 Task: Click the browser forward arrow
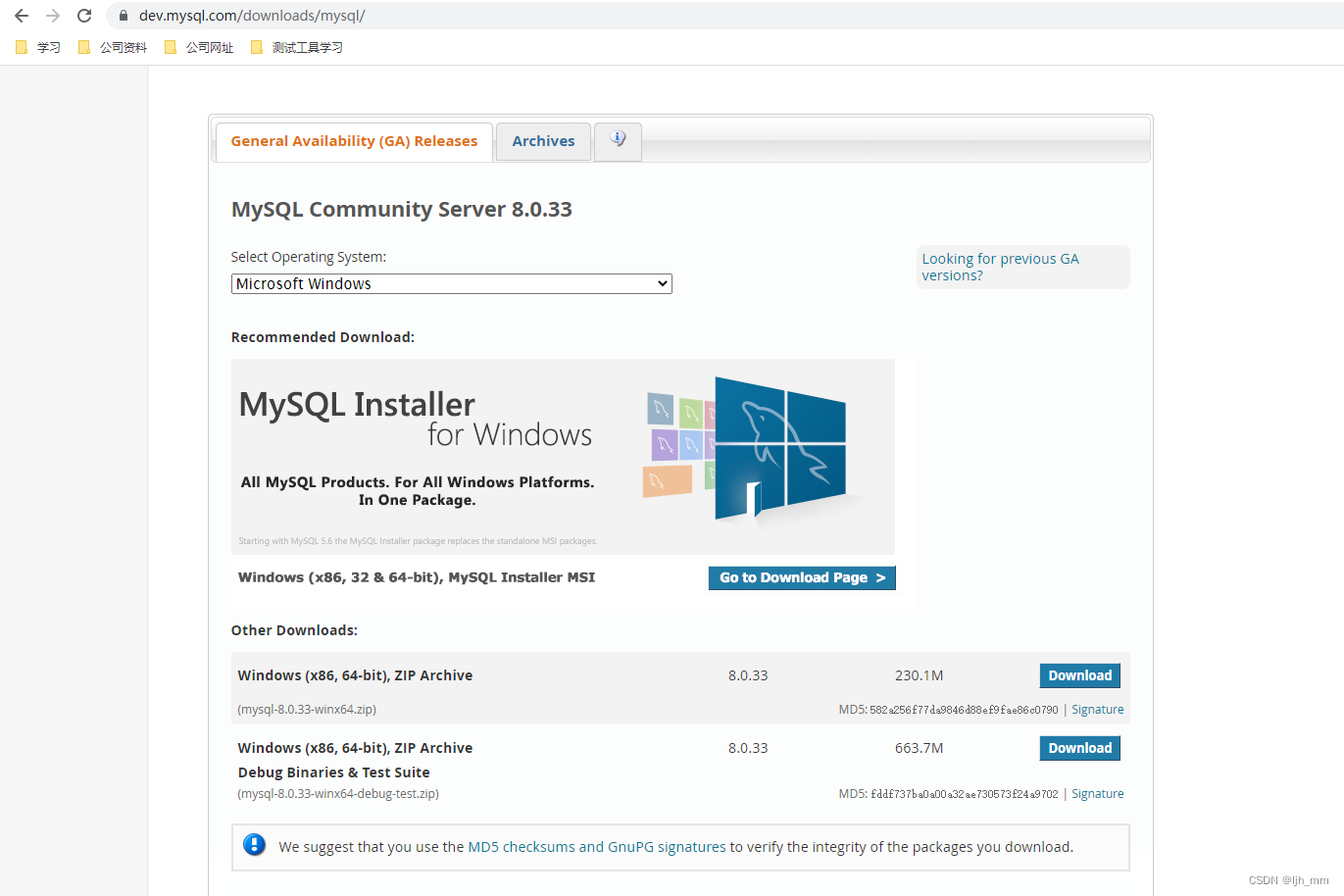[x=53, y=16]
